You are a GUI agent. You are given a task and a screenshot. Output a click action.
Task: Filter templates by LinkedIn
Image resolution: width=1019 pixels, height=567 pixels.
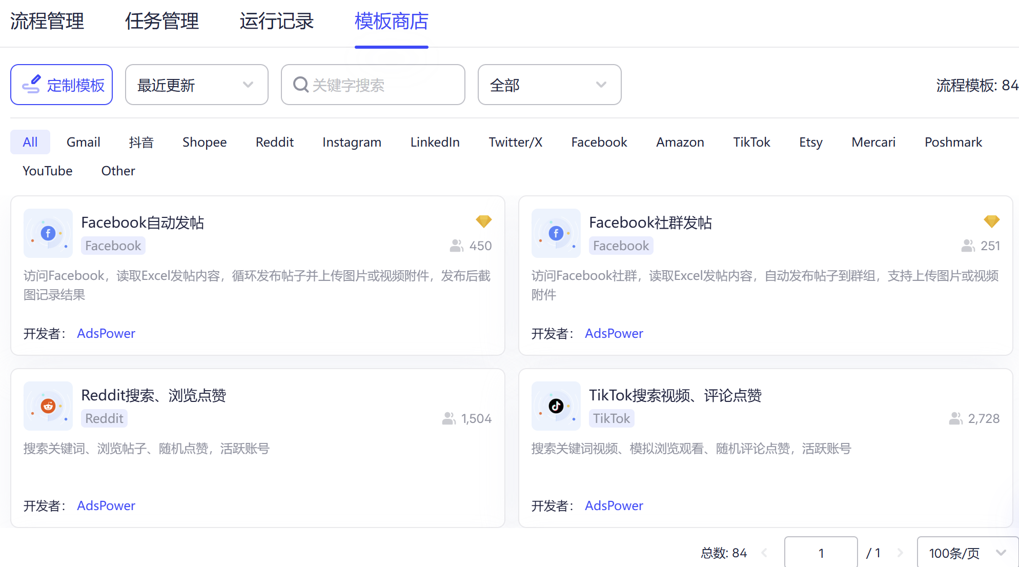(435, 142)
